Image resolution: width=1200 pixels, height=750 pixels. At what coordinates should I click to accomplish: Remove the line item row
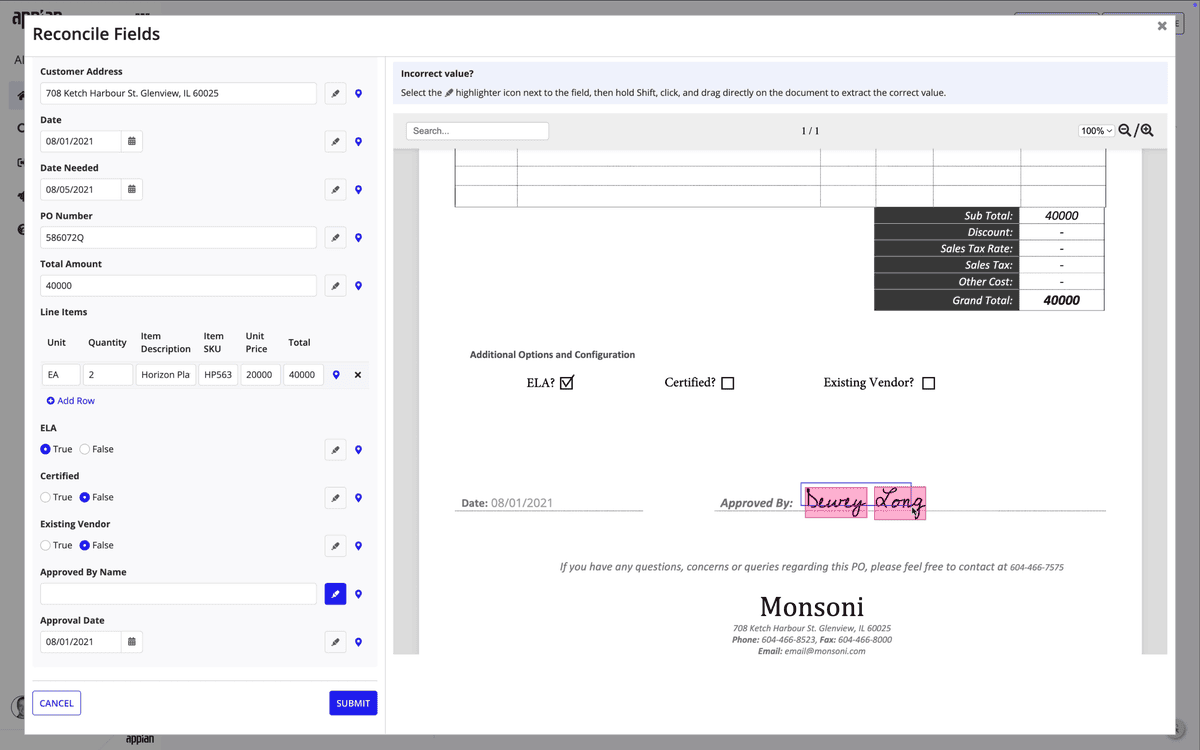[x=358, y=375]
